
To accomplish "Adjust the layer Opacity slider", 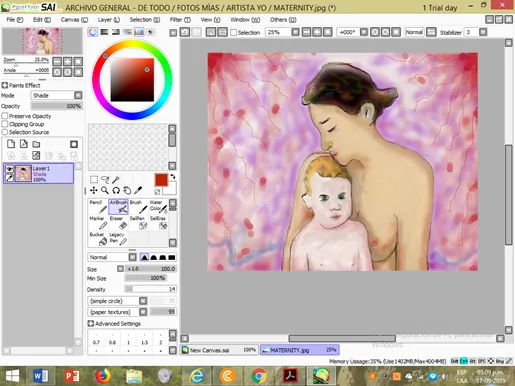I will (57, 106).
